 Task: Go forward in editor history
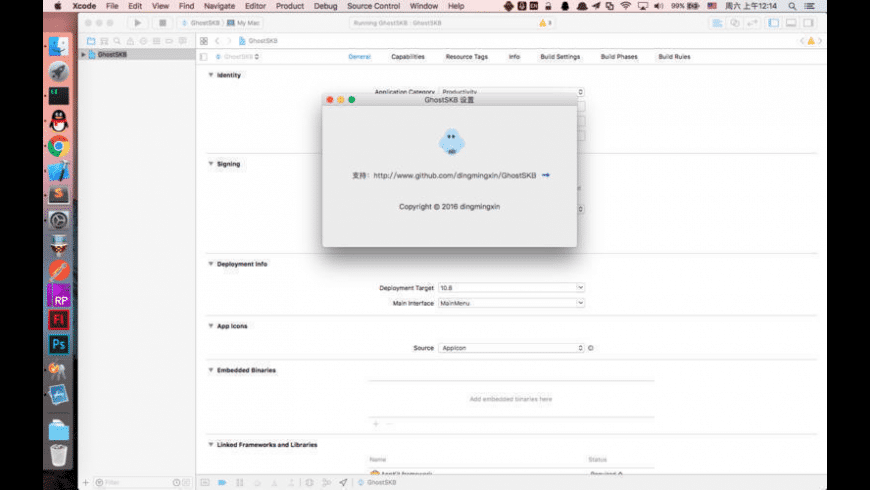coord(229,41)
